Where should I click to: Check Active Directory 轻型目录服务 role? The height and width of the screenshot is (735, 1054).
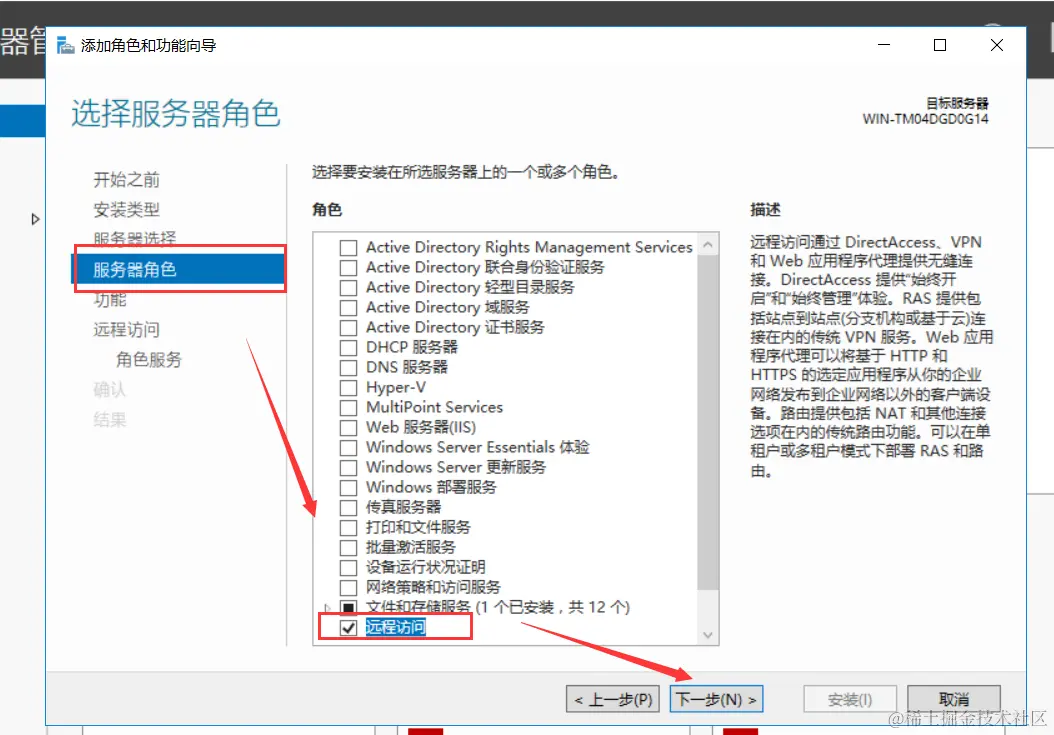point(348,288)
